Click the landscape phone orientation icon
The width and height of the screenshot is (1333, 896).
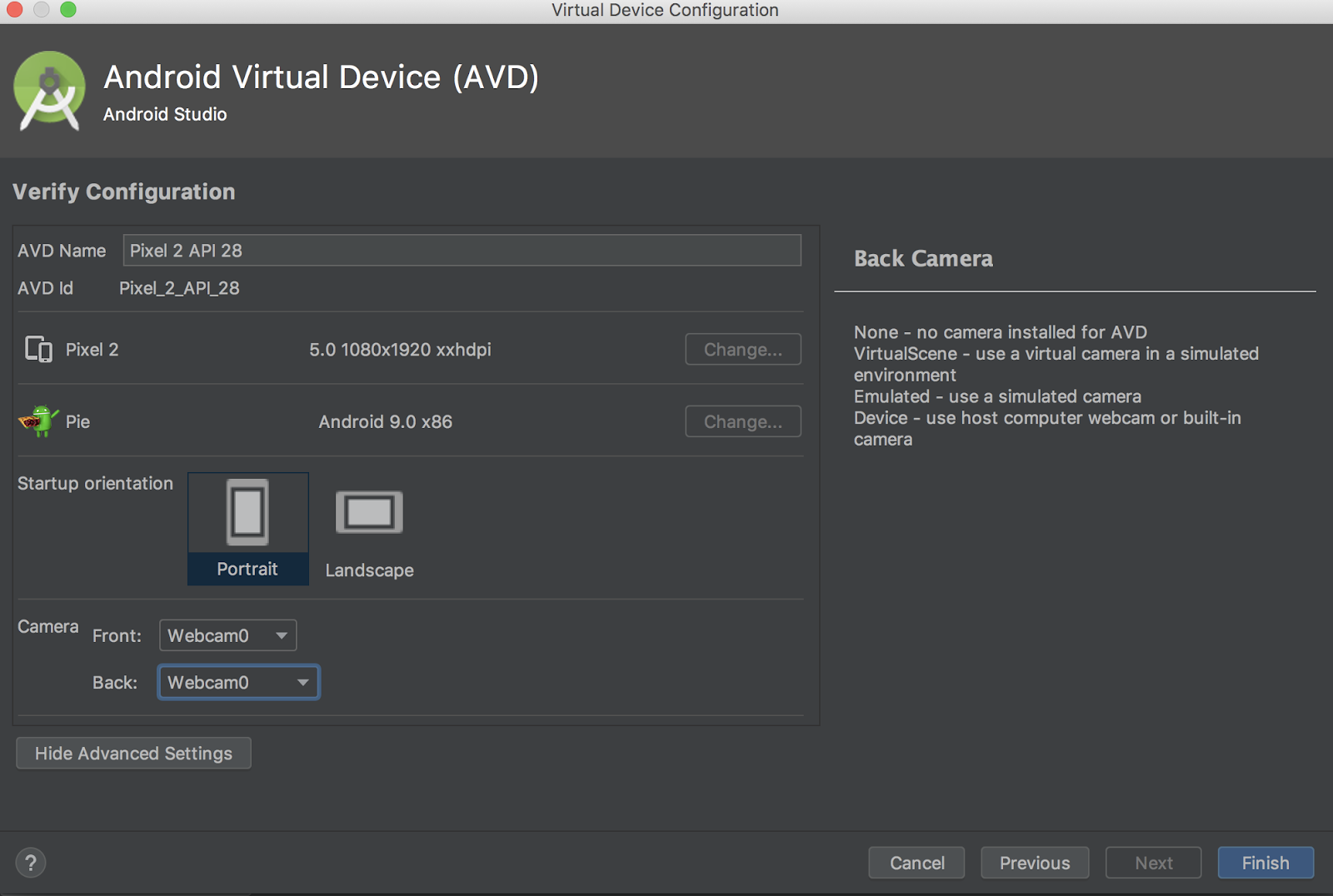[x=369, y=512]
